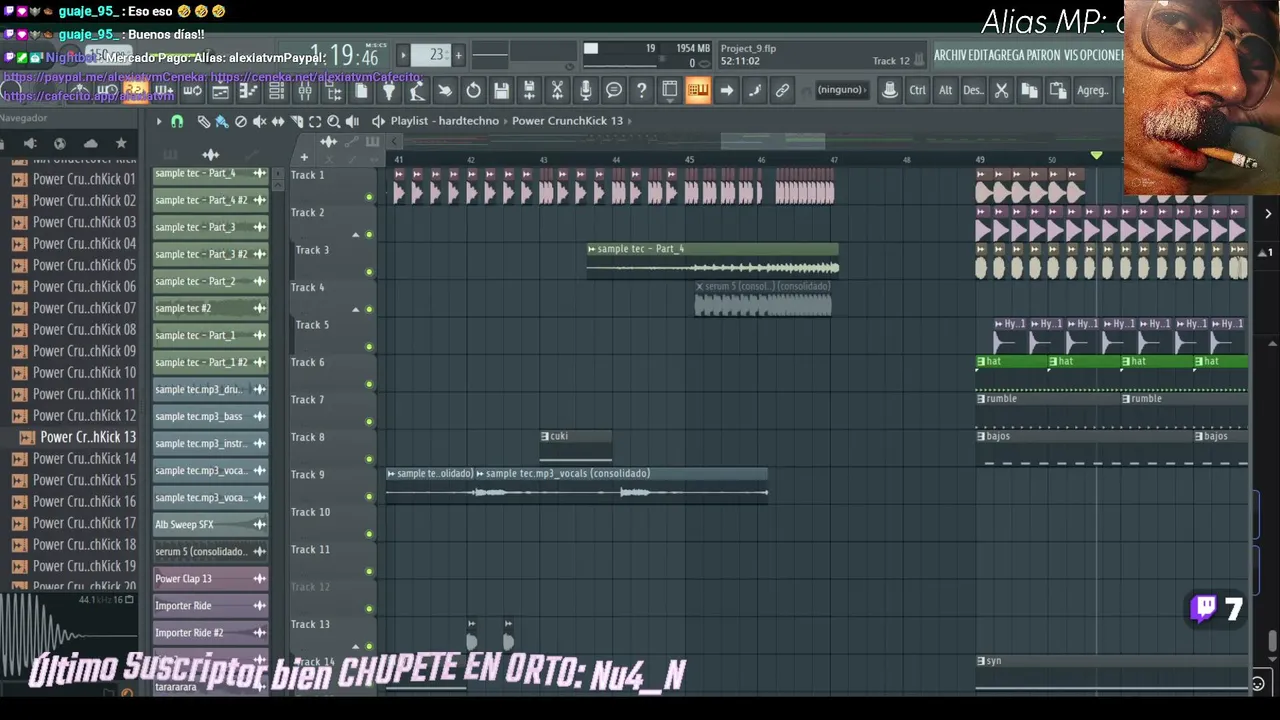Open the EDITA menu
Viewport: 1280px width, 720px height.
tap(978, 56)
